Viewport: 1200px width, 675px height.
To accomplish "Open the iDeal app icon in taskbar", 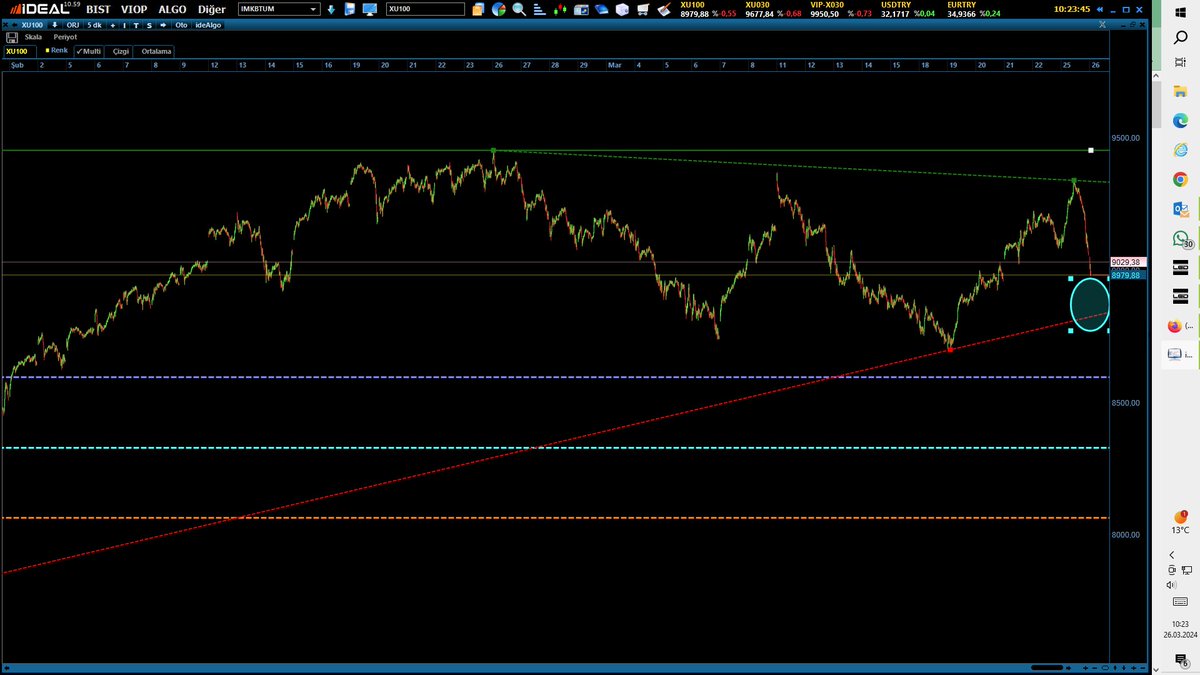I will pyautogui.click(x=1180, y=353).
